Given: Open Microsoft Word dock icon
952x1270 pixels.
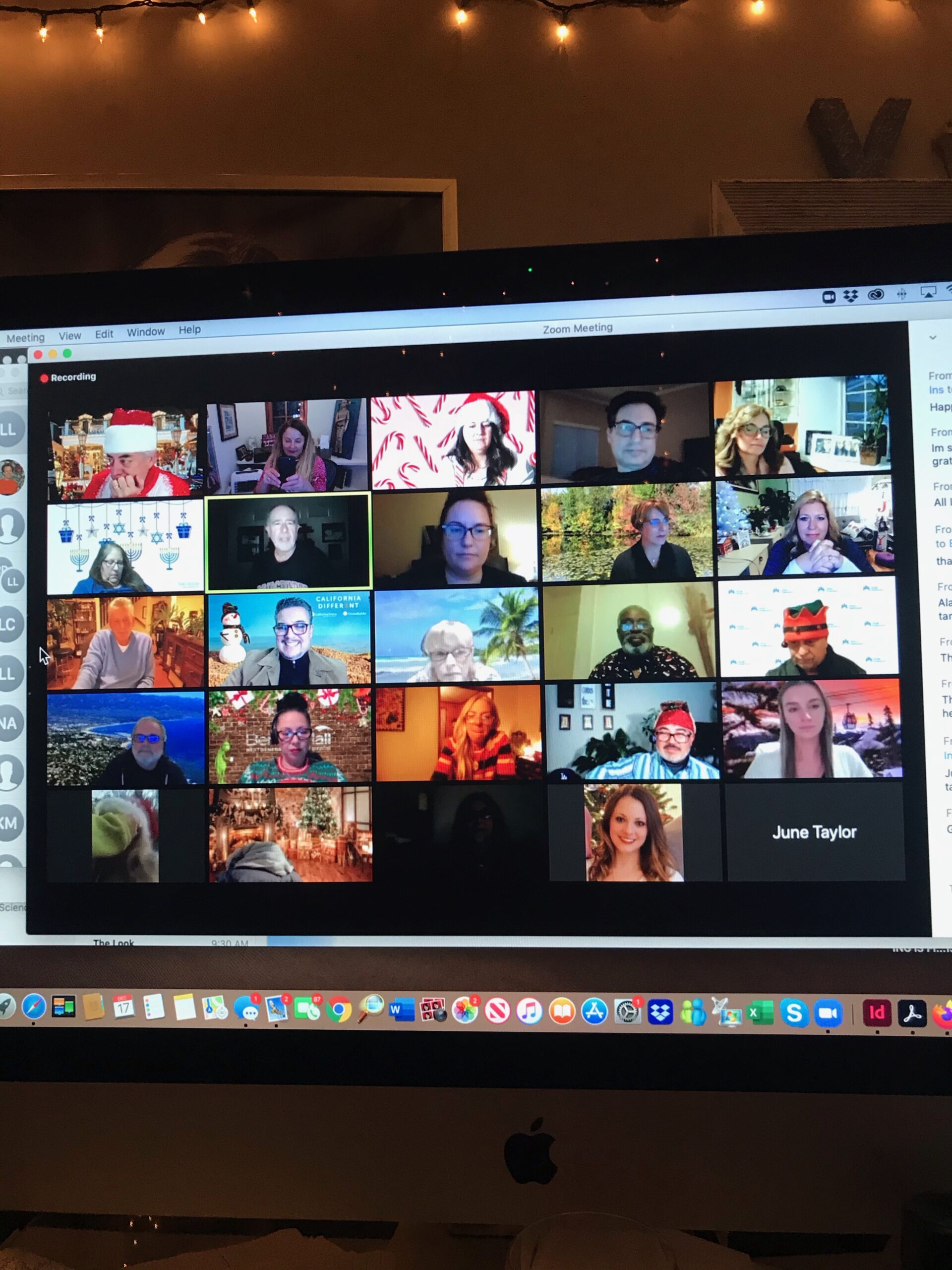Looking at the screenshot, I should coord(402,1010).
